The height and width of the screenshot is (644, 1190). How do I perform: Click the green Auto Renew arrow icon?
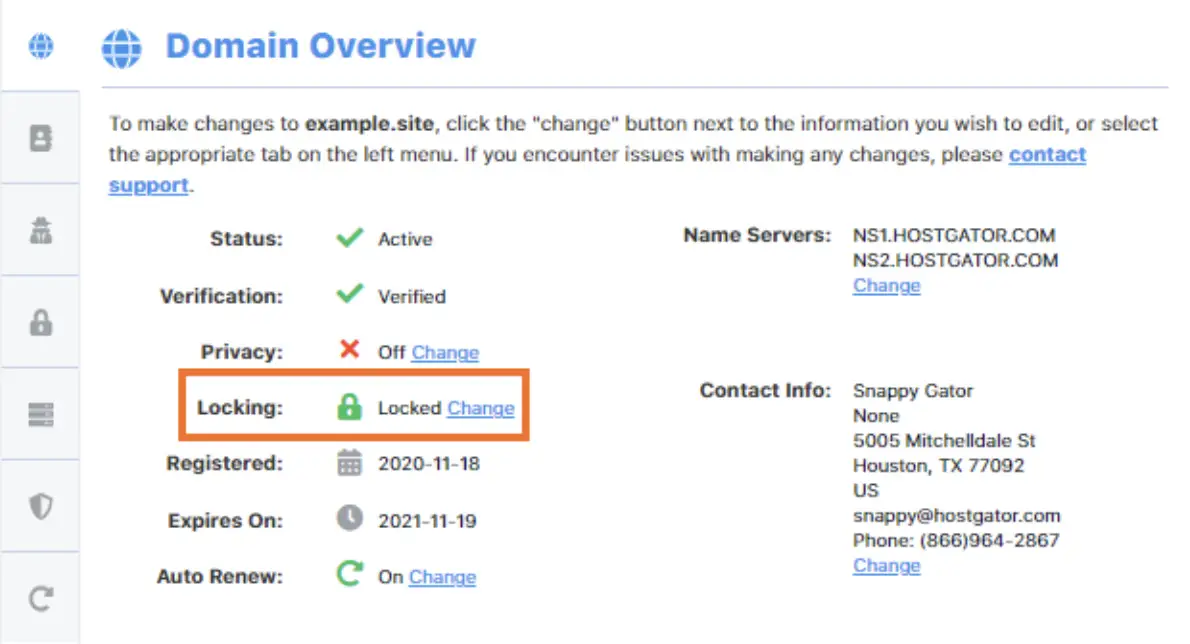click(x=349, y=573)
